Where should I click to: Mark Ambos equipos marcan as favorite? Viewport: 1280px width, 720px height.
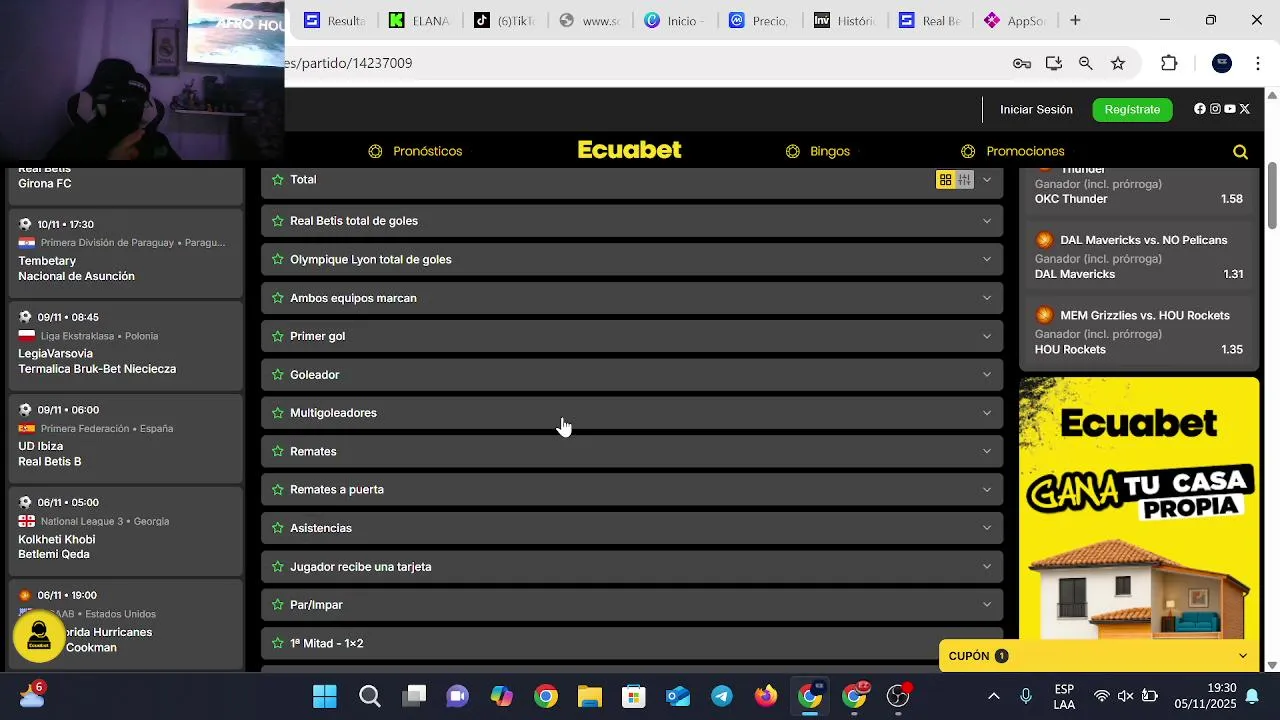click(x=278, y=298)
